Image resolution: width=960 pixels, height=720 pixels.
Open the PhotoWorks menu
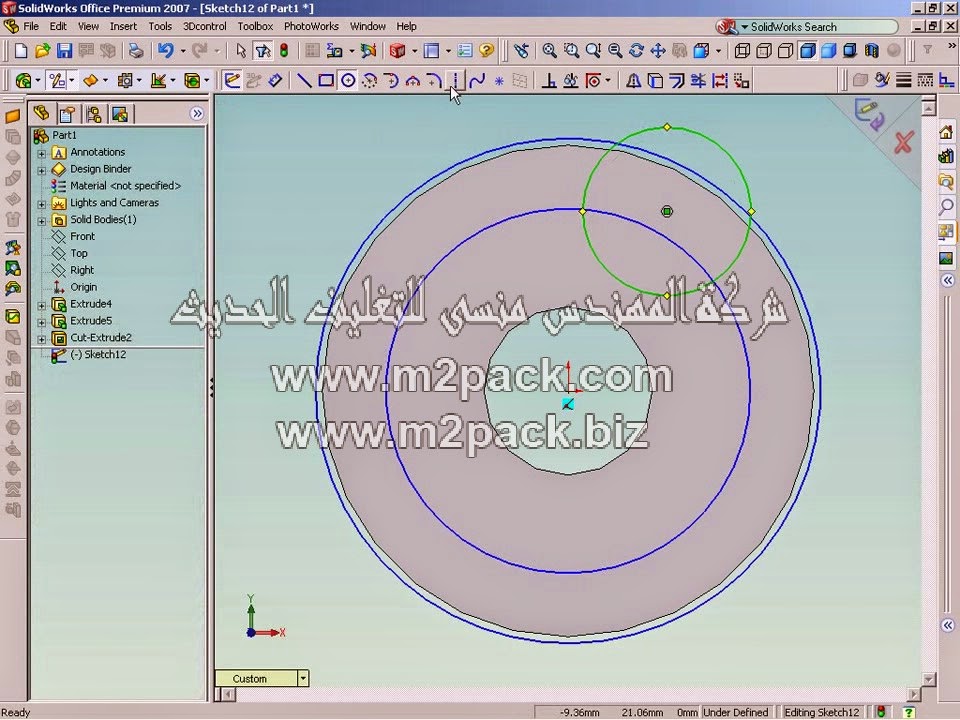(311, 26)
